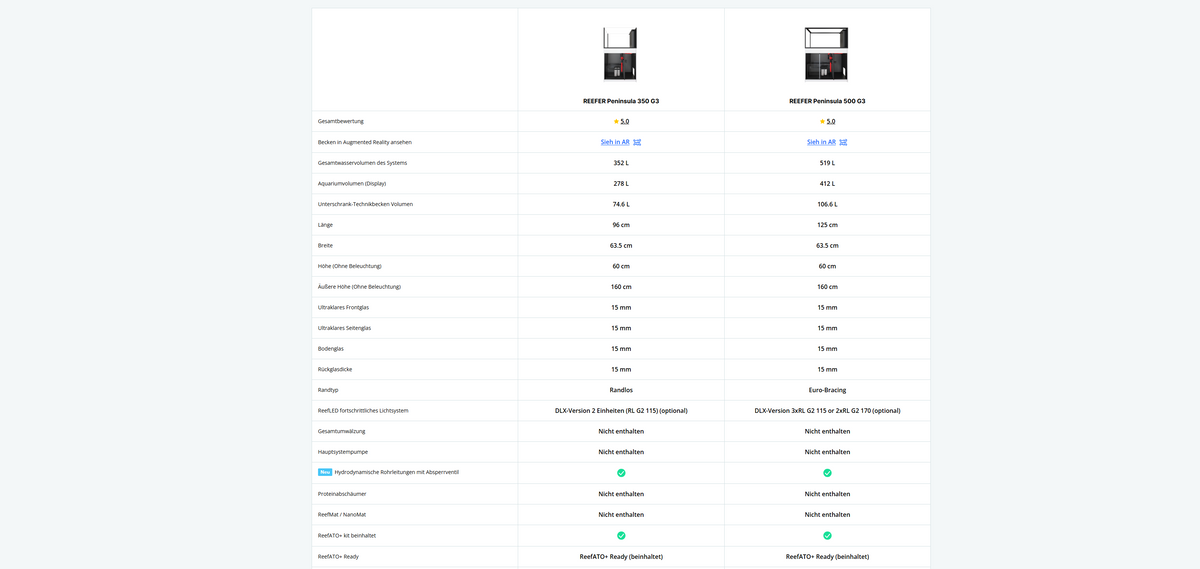Click Nicht enthalten for Gesamtumwälzung on 350 G3
Viewport: 1200px width, 569px height.
click(x=621, y=431)
